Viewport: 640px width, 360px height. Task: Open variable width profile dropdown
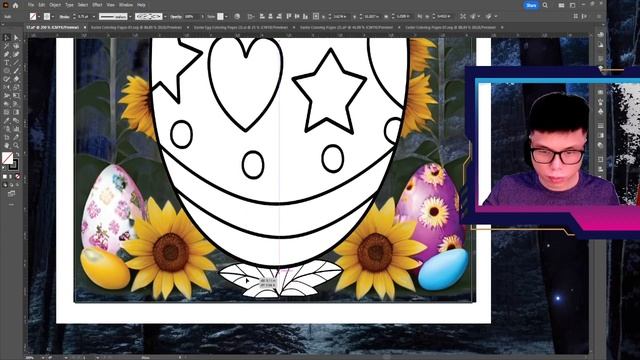130,16
